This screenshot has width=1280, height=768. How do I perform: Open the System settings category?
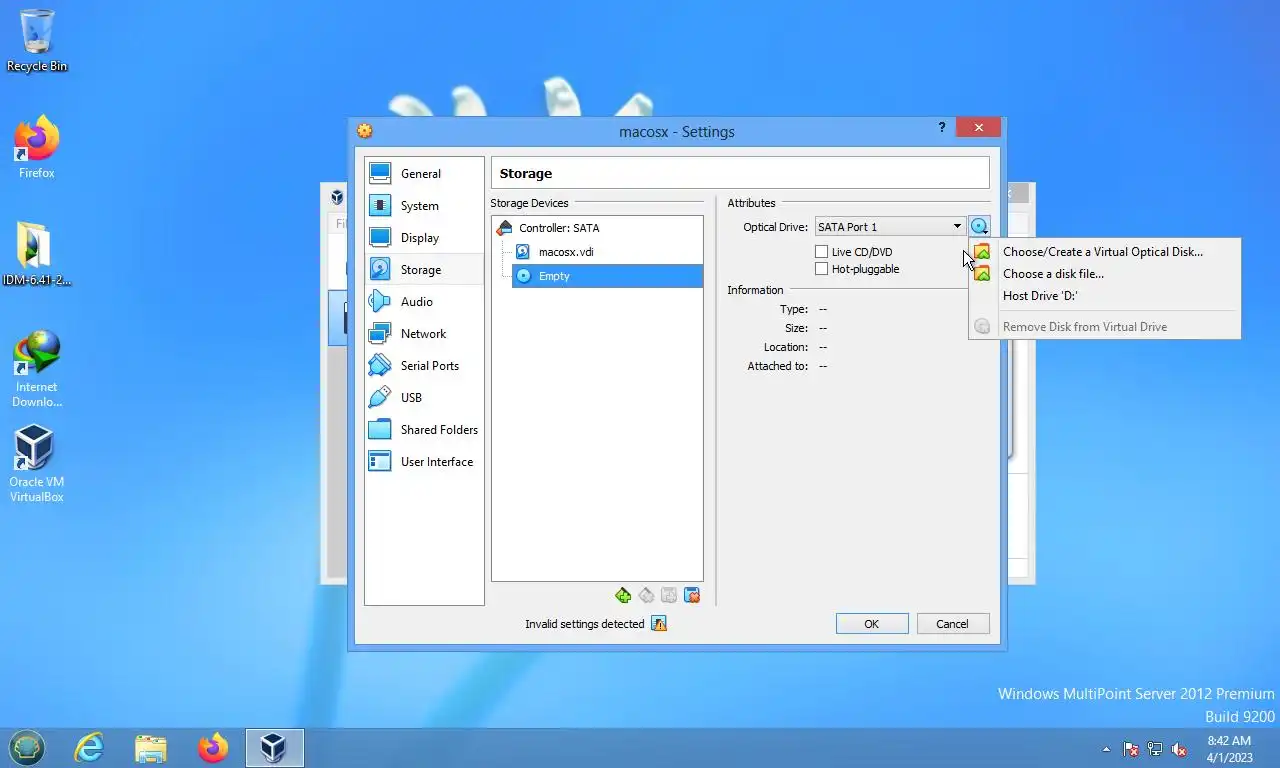(x=424, y=205)
